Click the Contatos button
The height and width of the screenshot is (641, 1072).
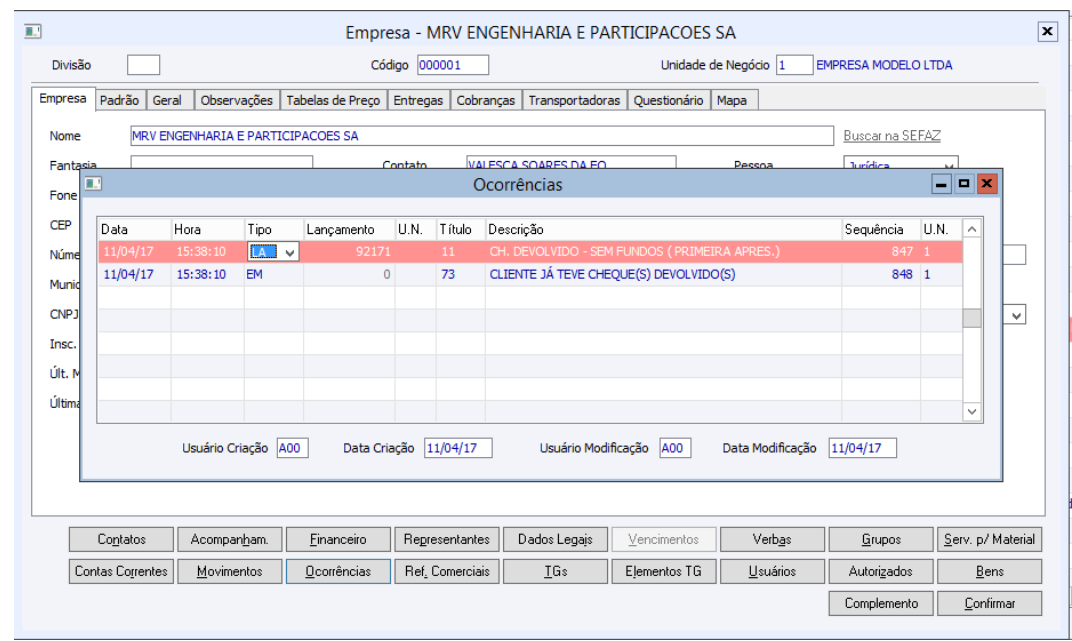click(121, 539)
